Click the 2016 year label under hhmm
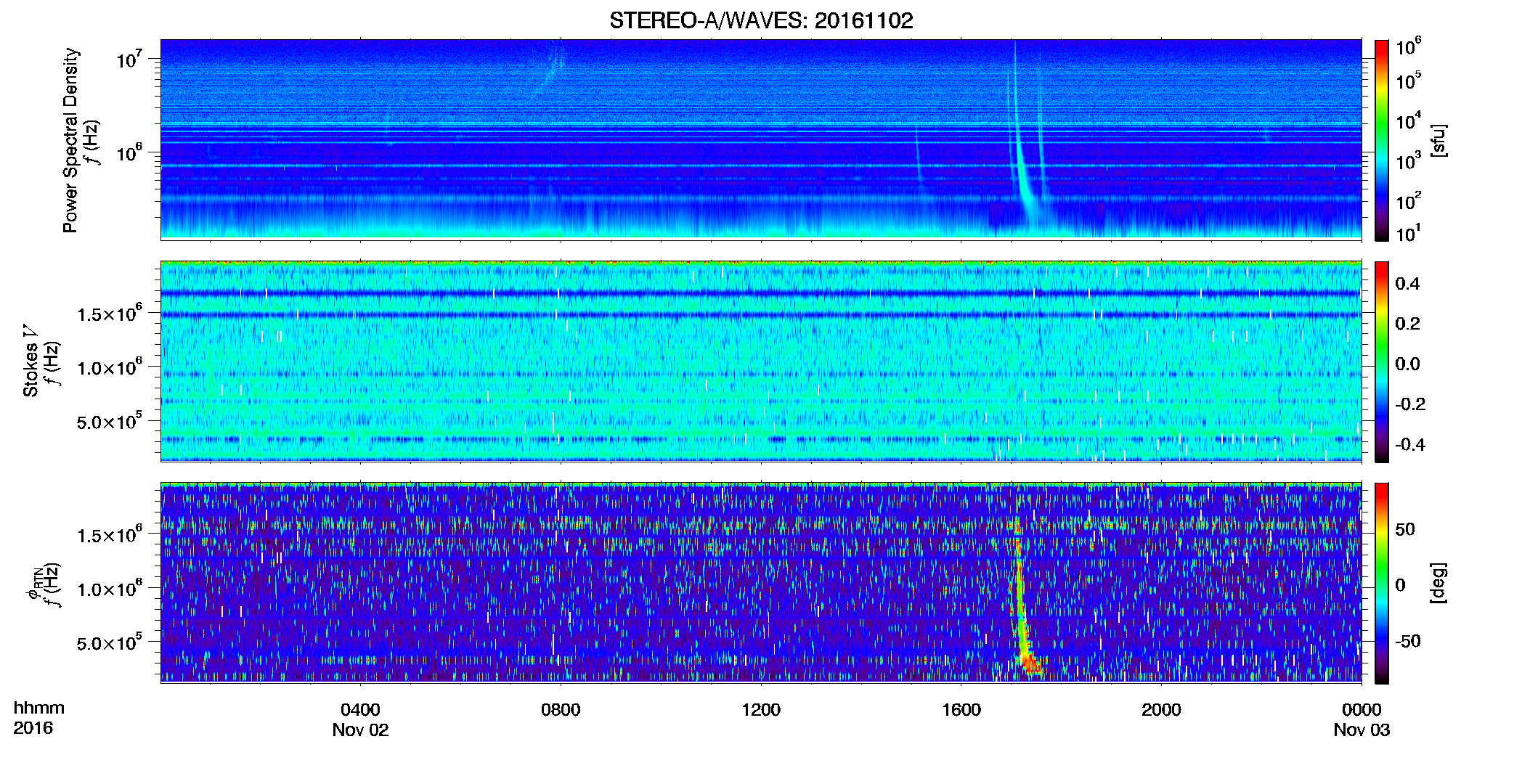Viewport: 1522px width, 784px height. (x=33, y=728)
